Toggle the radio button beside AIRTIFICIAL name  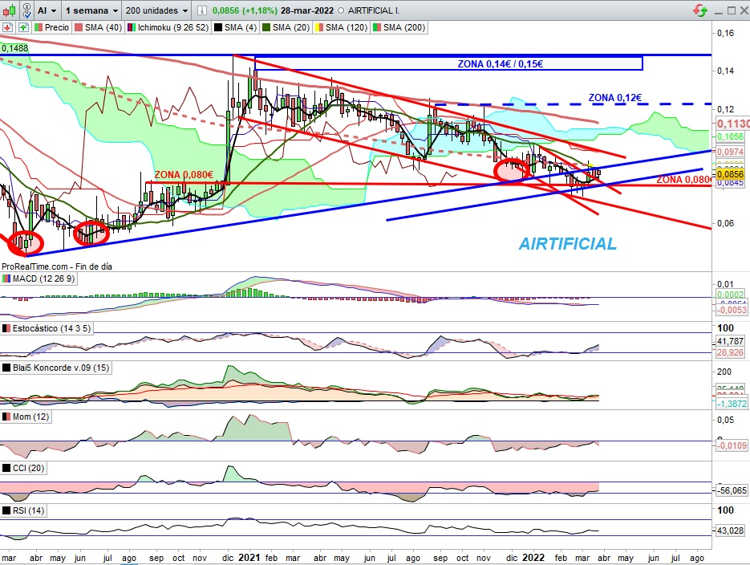[341, 11]
